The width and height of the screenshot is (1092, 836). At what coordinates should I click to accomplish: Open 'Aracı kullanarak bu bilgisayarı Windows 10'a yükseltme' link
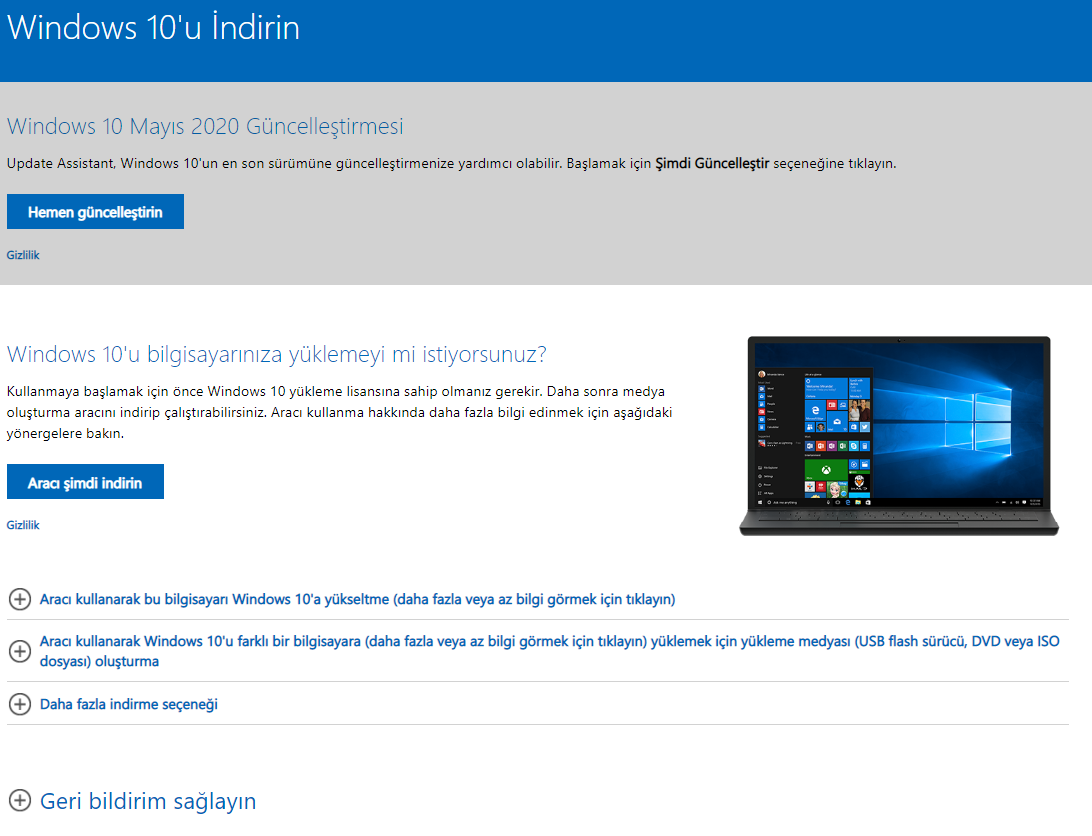pos(357,599)
